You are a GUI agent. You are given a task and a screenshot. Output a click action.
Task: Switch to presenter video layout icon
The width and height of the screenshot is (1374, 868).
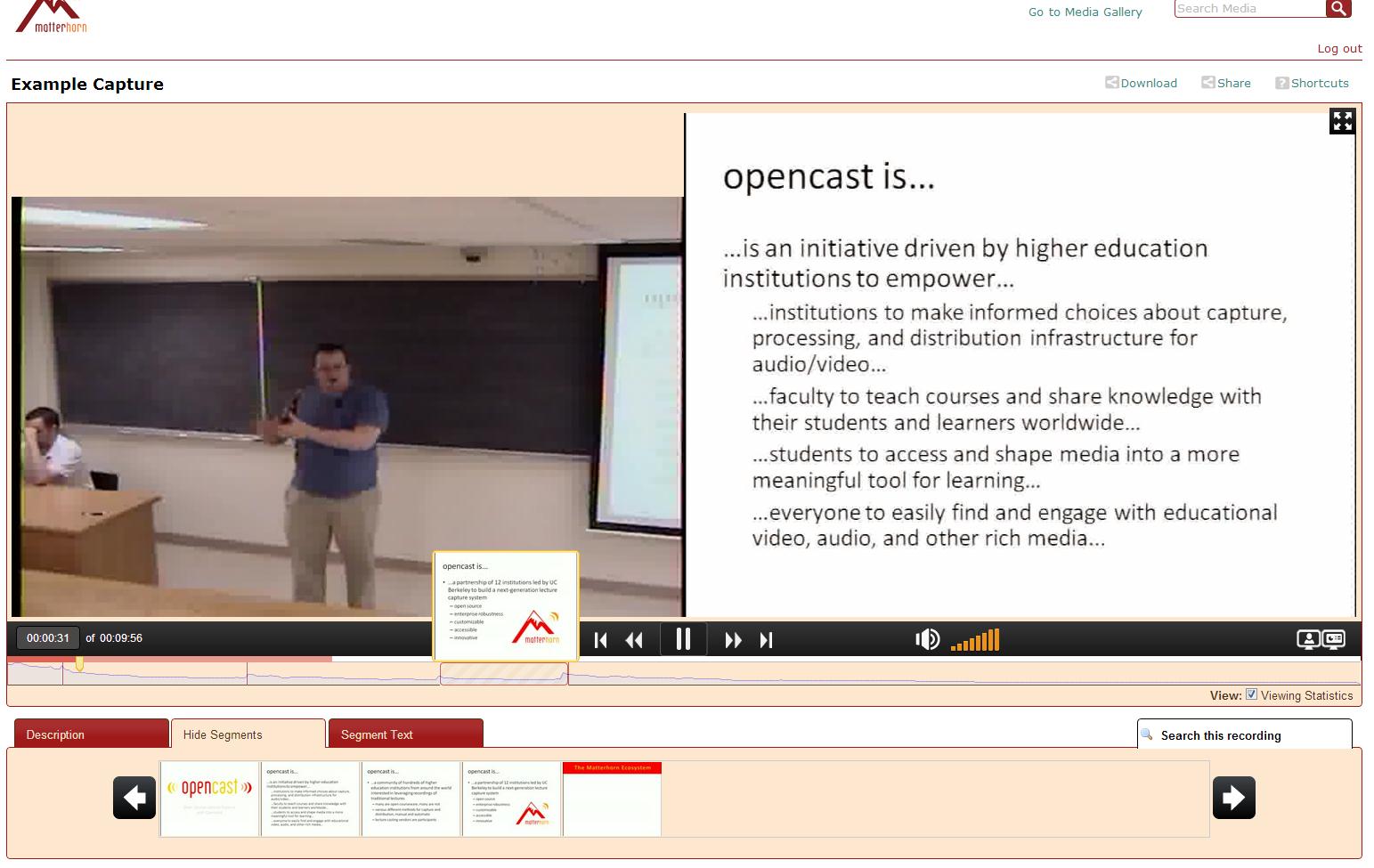click(1308, 639)
